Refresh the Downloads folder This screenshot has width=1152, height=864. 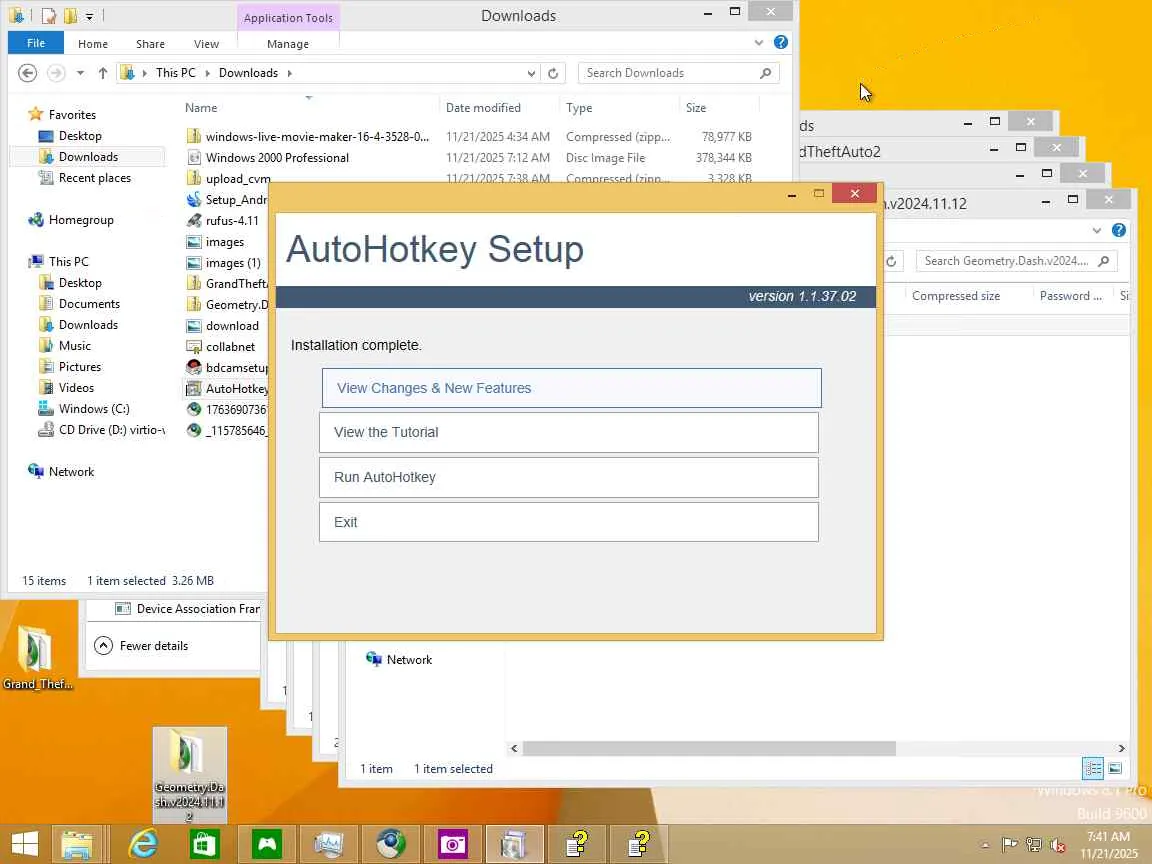553,73
